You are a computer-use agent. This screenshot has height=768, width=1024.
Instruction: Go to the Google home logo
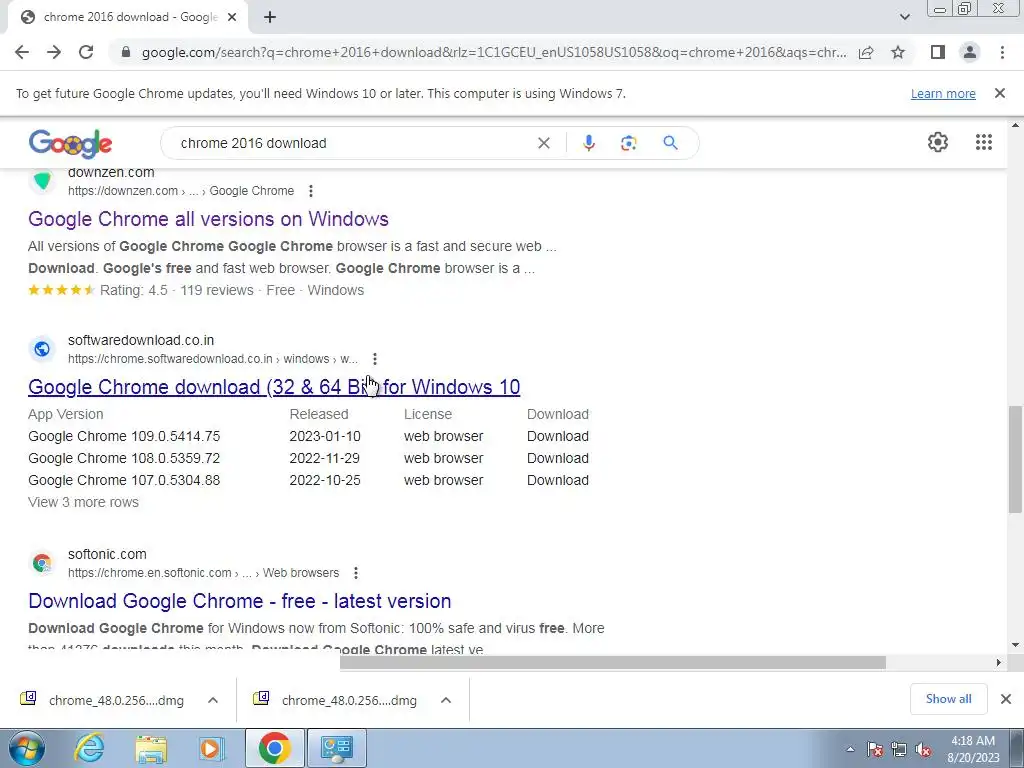pyautogui.click(x=71, y=143)
